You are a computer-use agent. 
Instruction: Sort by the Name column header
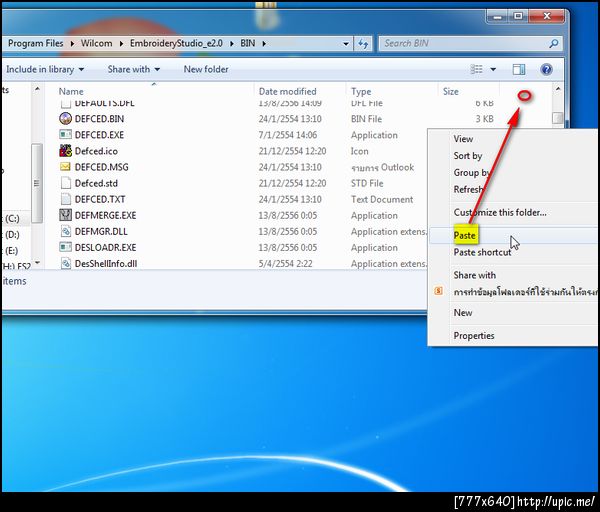click(71, 91)
